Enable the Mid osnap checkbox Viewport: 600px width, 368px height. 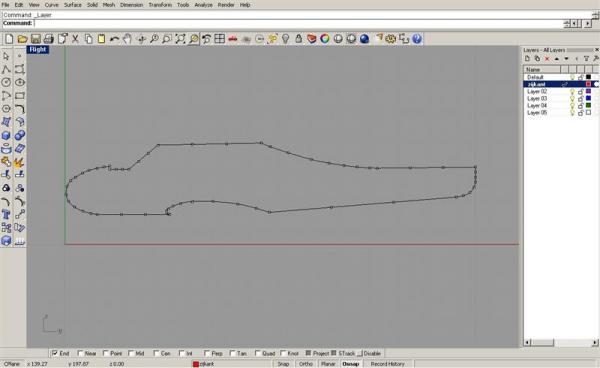131,353
